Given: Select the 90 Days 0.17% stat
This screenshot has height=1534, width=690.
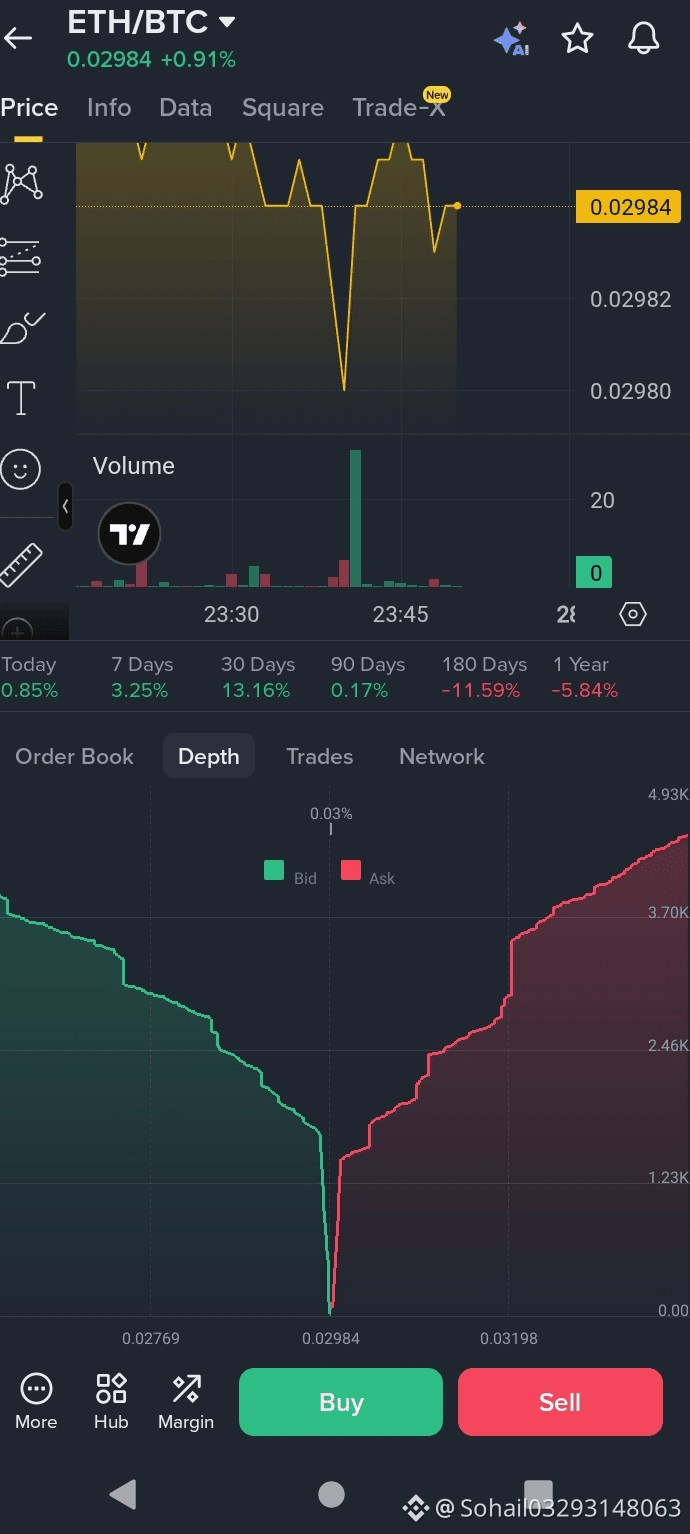Looking at the screenshot, I should pos(368,677).
